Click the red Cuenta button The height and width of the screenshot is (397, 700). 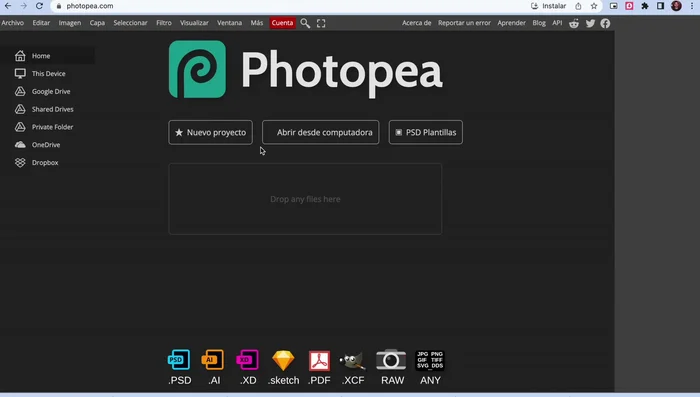283,23
